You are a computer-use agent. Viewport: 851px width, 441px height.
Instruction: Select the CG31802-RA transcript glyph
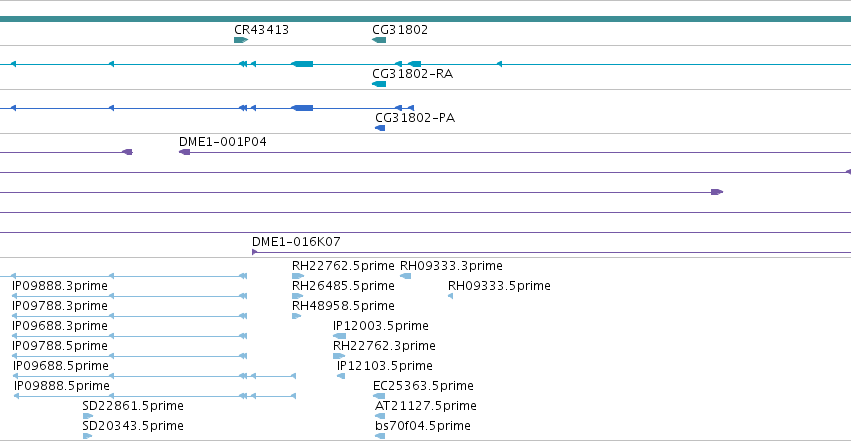pos(379,84)
